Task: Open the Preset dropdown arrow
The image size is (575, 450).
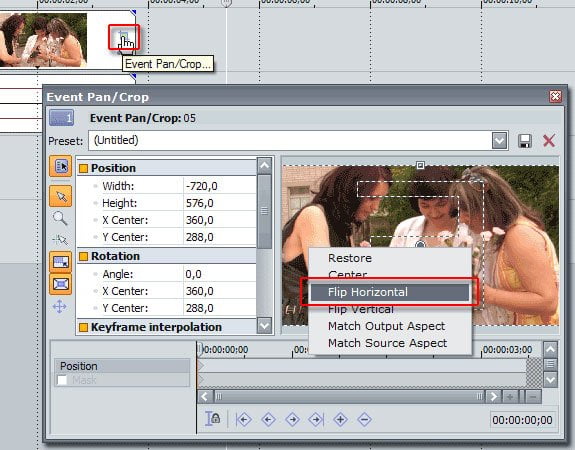Action: [499, 140]
